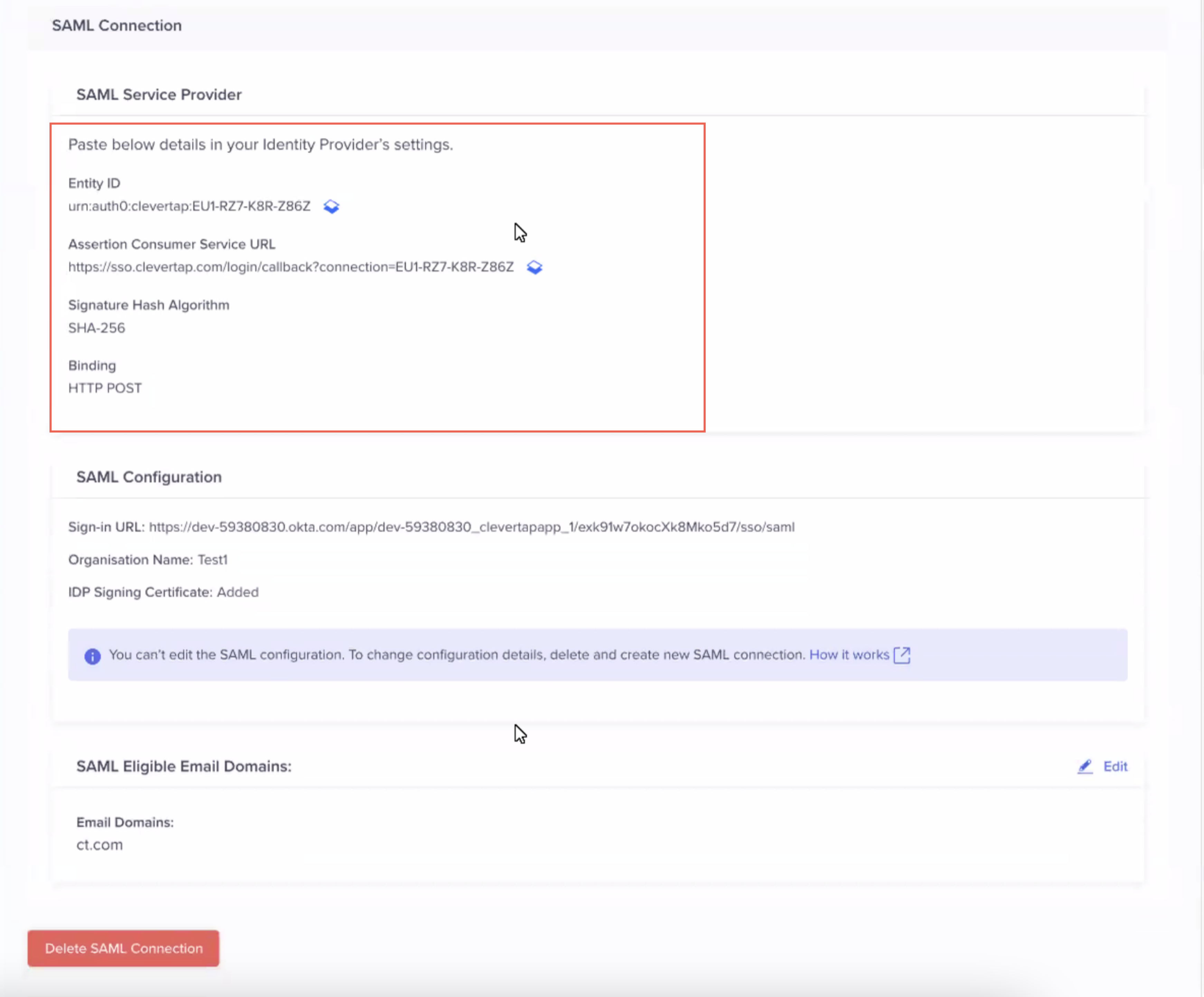Click the SAML Configuration section header
Image resolution: width=1204 pixels, height=997 pixels.
(x=149, y=477)
